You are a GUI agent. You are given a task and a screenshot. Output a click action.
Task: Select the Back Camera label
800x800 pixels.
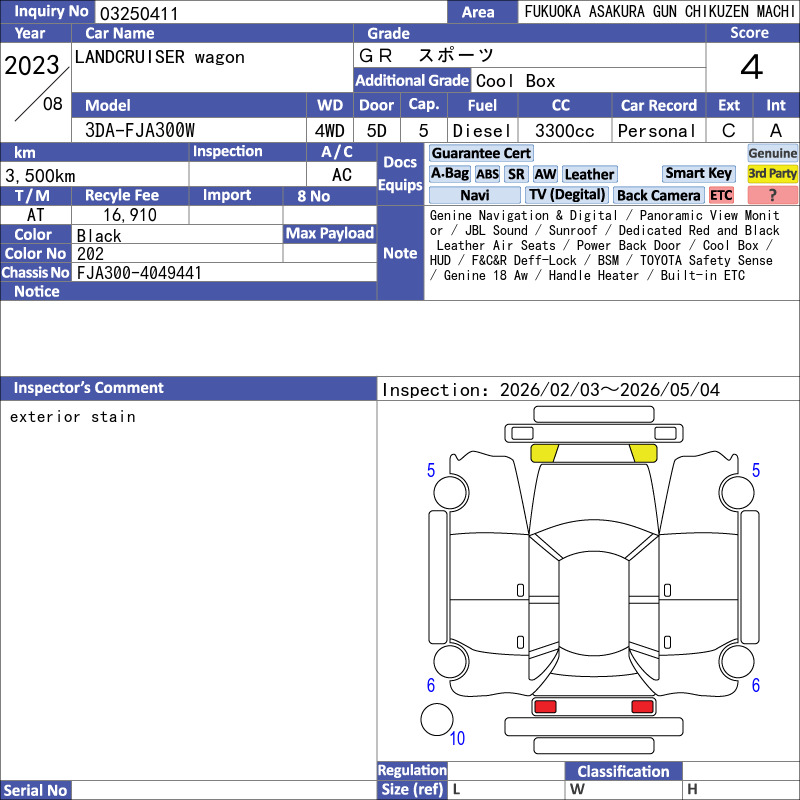click(x=658, y=195)
